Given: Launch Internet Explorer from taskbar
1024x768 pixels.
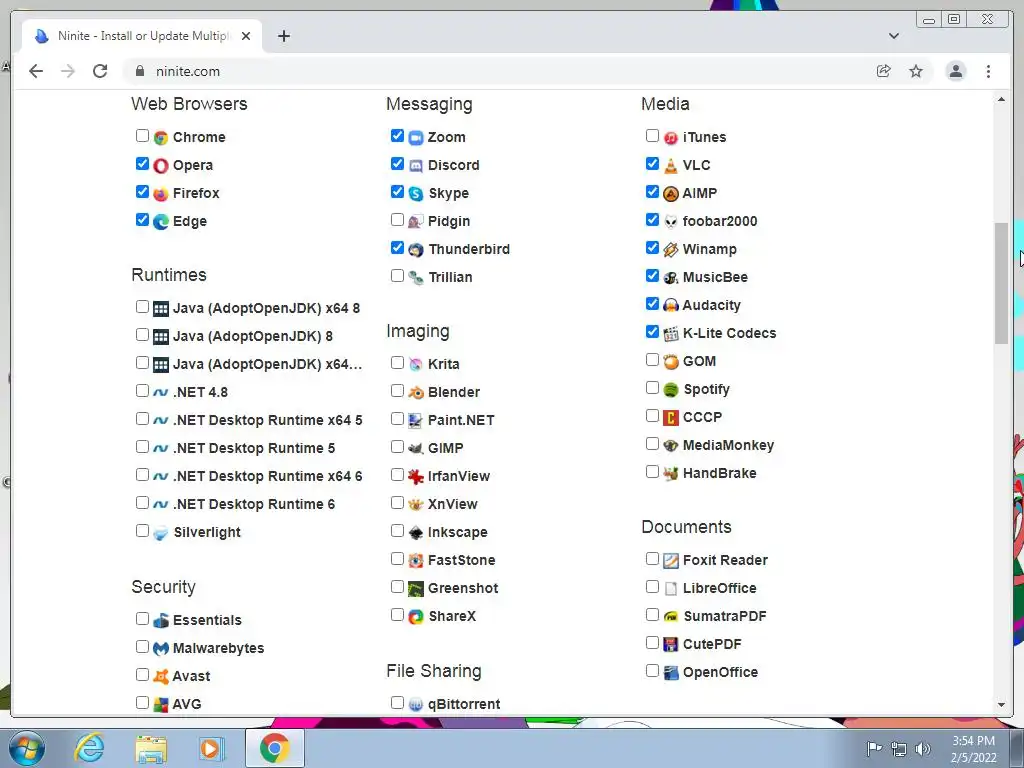Looking at the screenshot, I should (89, 748).
